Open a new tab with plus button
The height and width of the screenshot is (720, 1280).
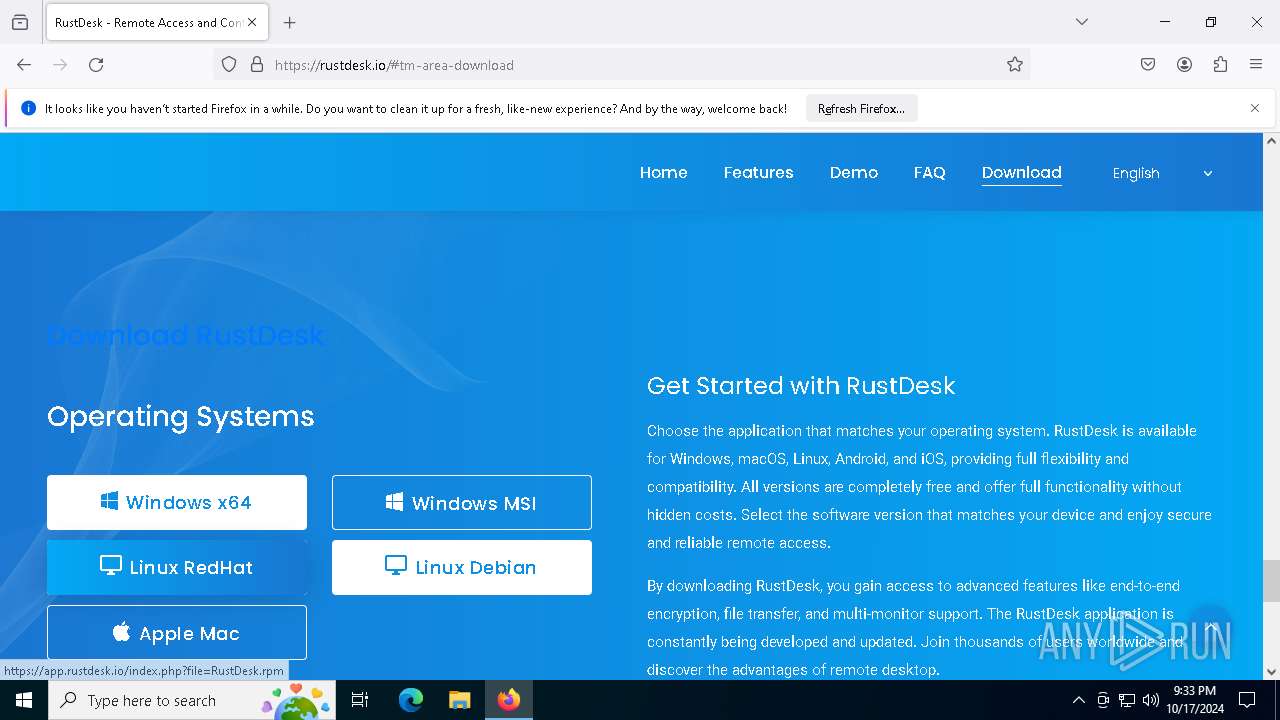[290, 22]
